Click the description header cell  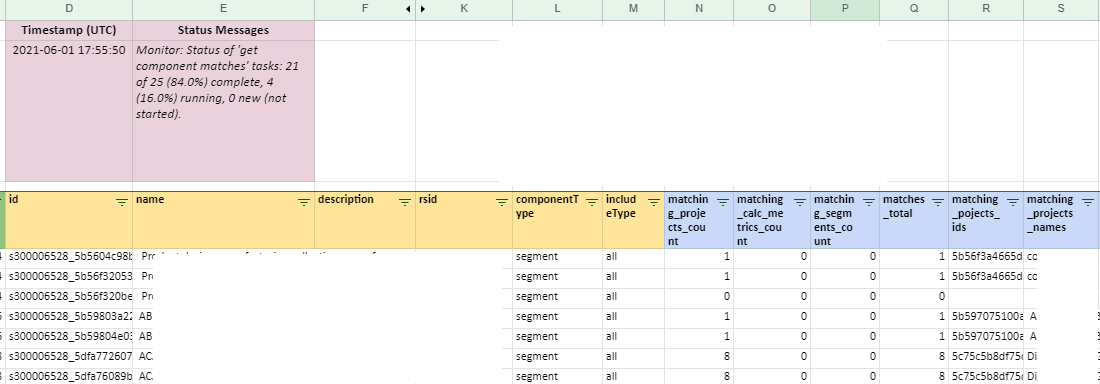point(365,220)
